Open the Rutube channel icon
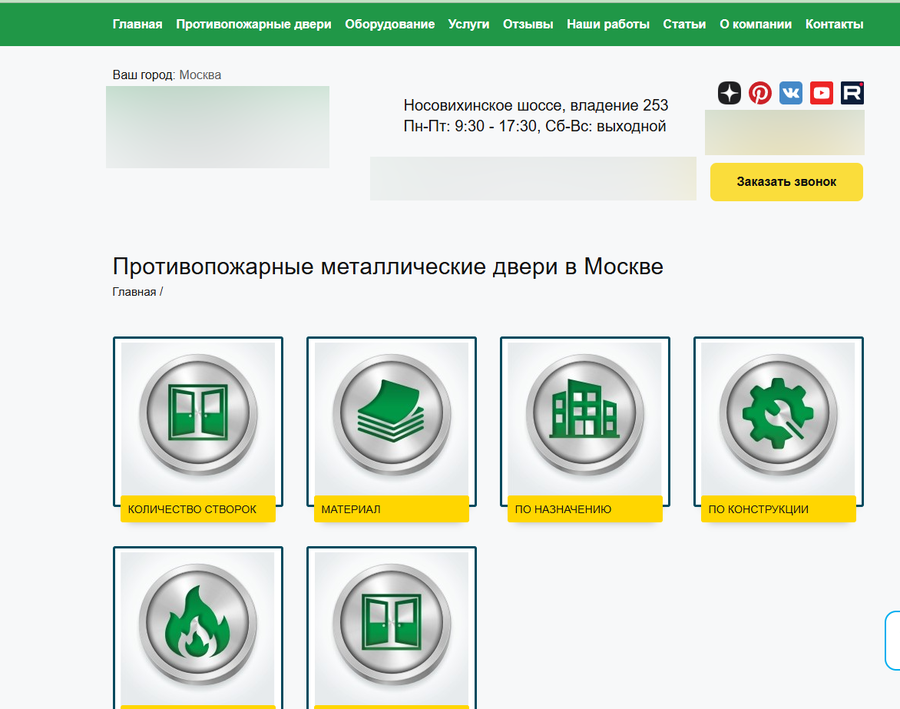 (852, 93)
